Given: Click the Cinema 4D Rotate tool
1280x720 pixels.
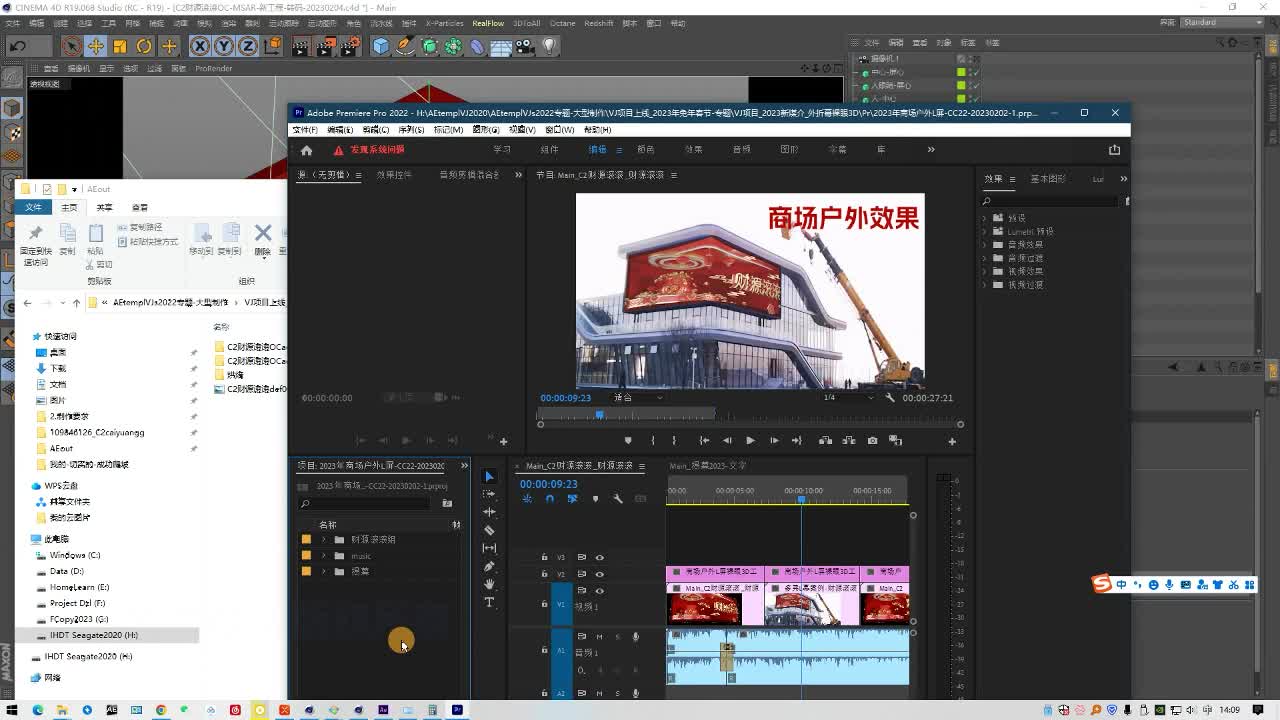Looking at the screenshot, I should pyautogui.click(x=144, y=46).
